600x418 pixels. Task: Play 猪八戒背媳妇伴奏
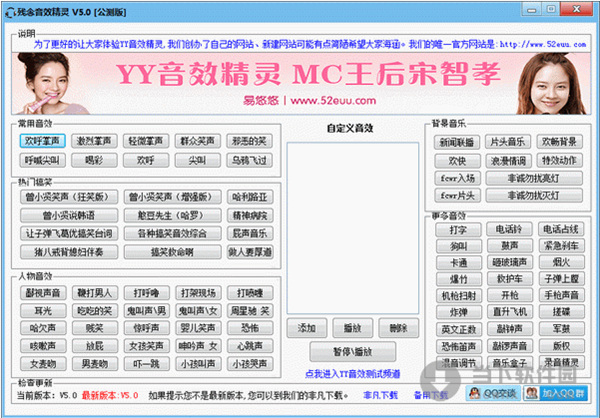69,252
